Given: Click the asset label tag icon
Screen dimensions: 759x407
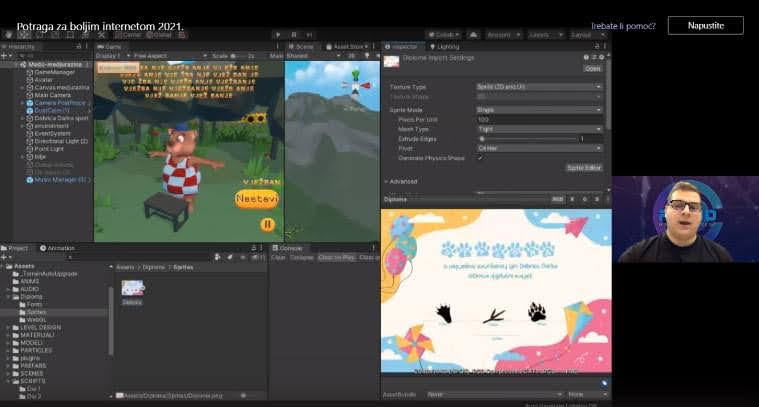Looking at the screenshot, I should click(x=604, y=384).
